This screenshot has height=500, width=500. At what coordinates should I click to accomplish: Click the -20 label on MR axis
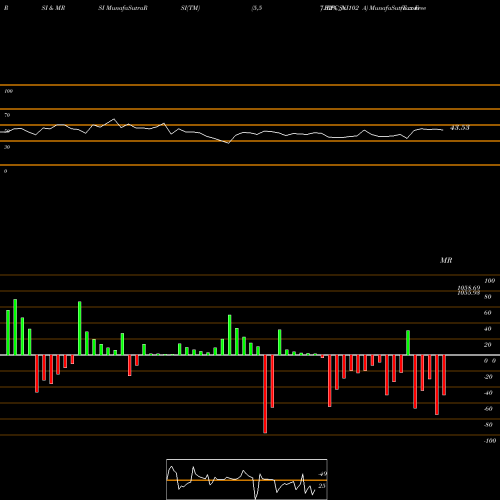click(488, 377)
